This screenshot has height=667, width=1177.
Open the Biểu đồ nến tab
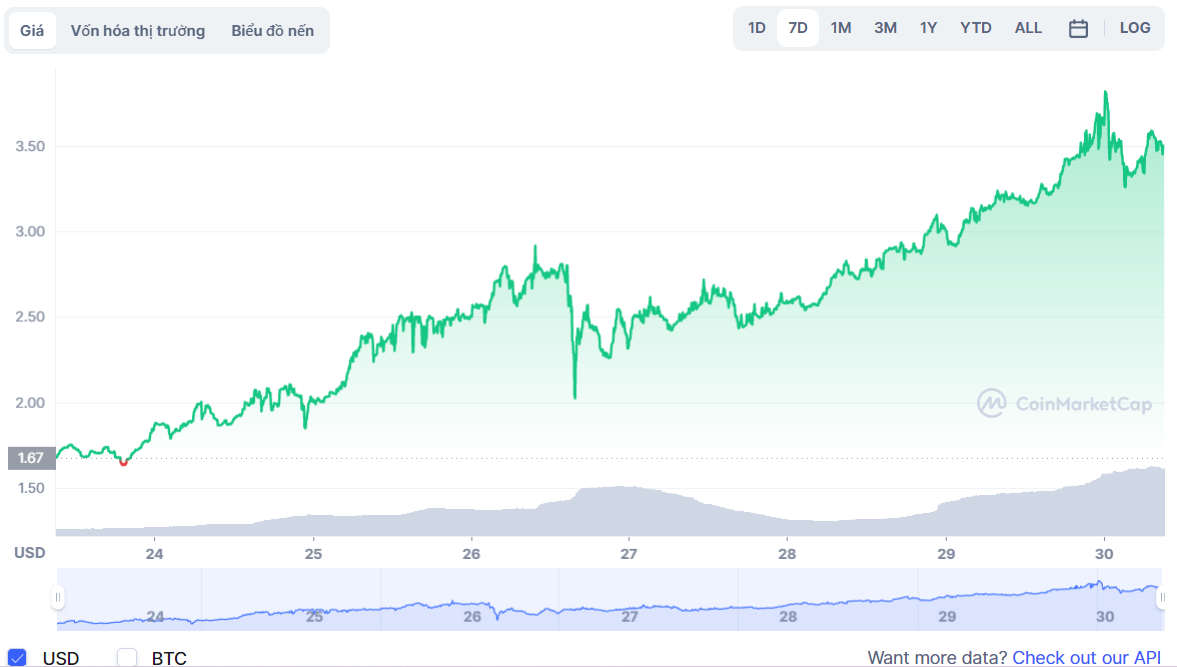click(272, 31)
